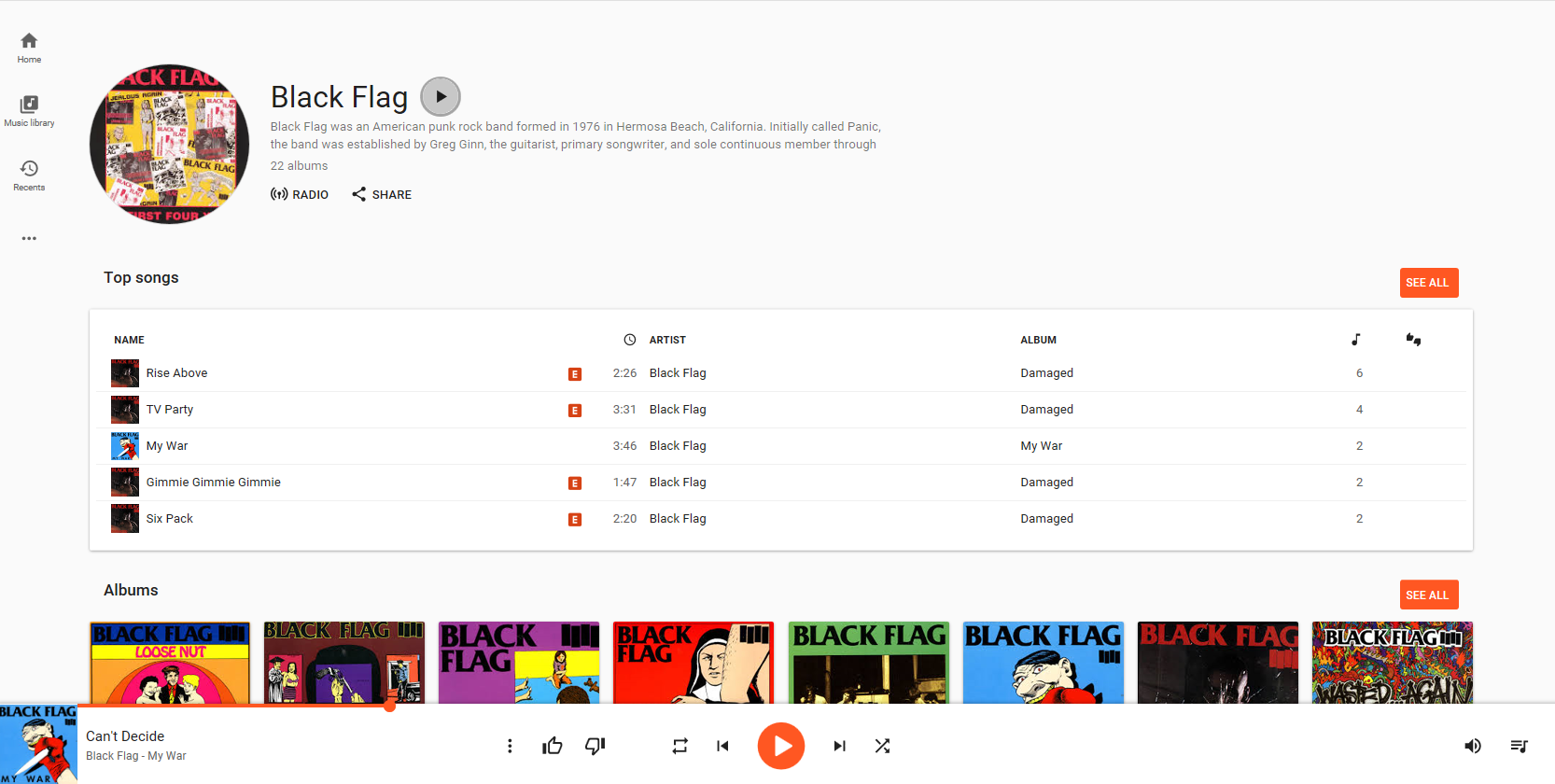1555x784 pixels.
Task: Open the blue My War album cover in Albums
Action: [1044, 663]
